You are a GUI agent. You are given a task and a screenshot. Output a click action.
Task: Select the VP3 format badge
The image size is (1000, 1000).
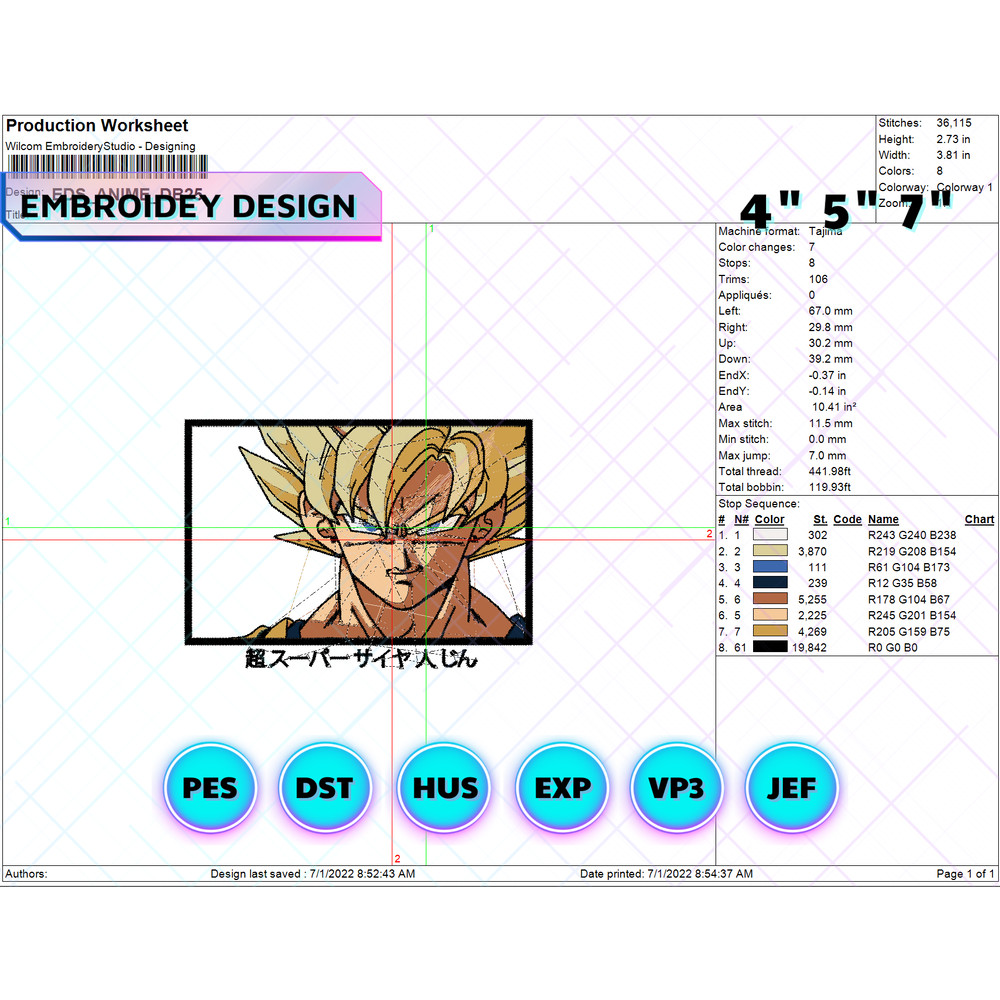[x=676, y=788]
